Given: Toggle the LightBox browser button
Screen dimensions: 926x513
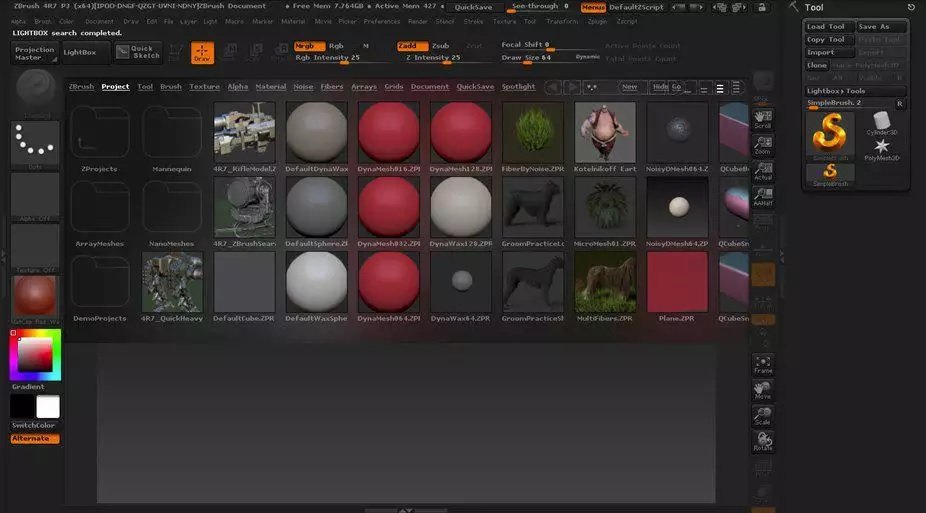Looking at the screenshot, I should pyautogui.click(x=85, y=53).
